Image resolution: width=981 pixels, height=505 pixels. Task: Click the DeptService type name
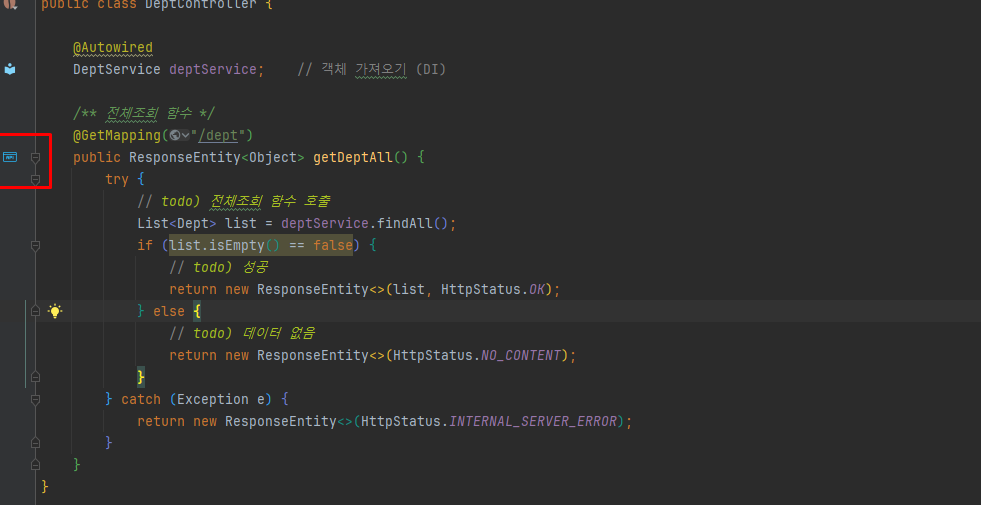117,69
